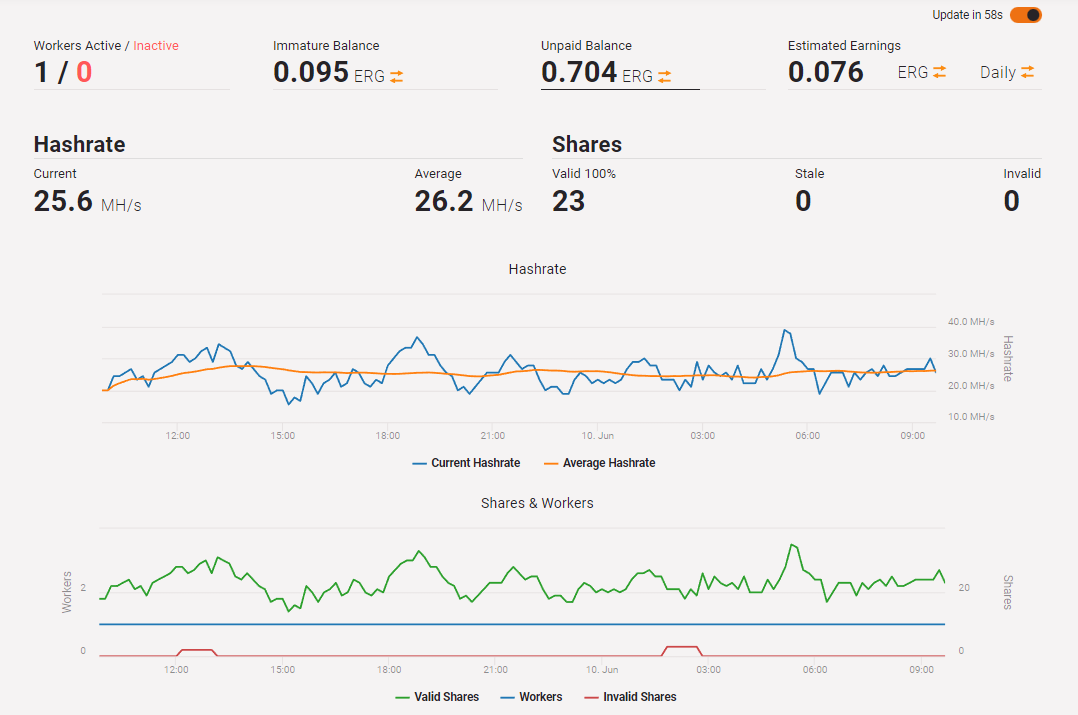Toggle Valid Shares legend series

point(437,697)
